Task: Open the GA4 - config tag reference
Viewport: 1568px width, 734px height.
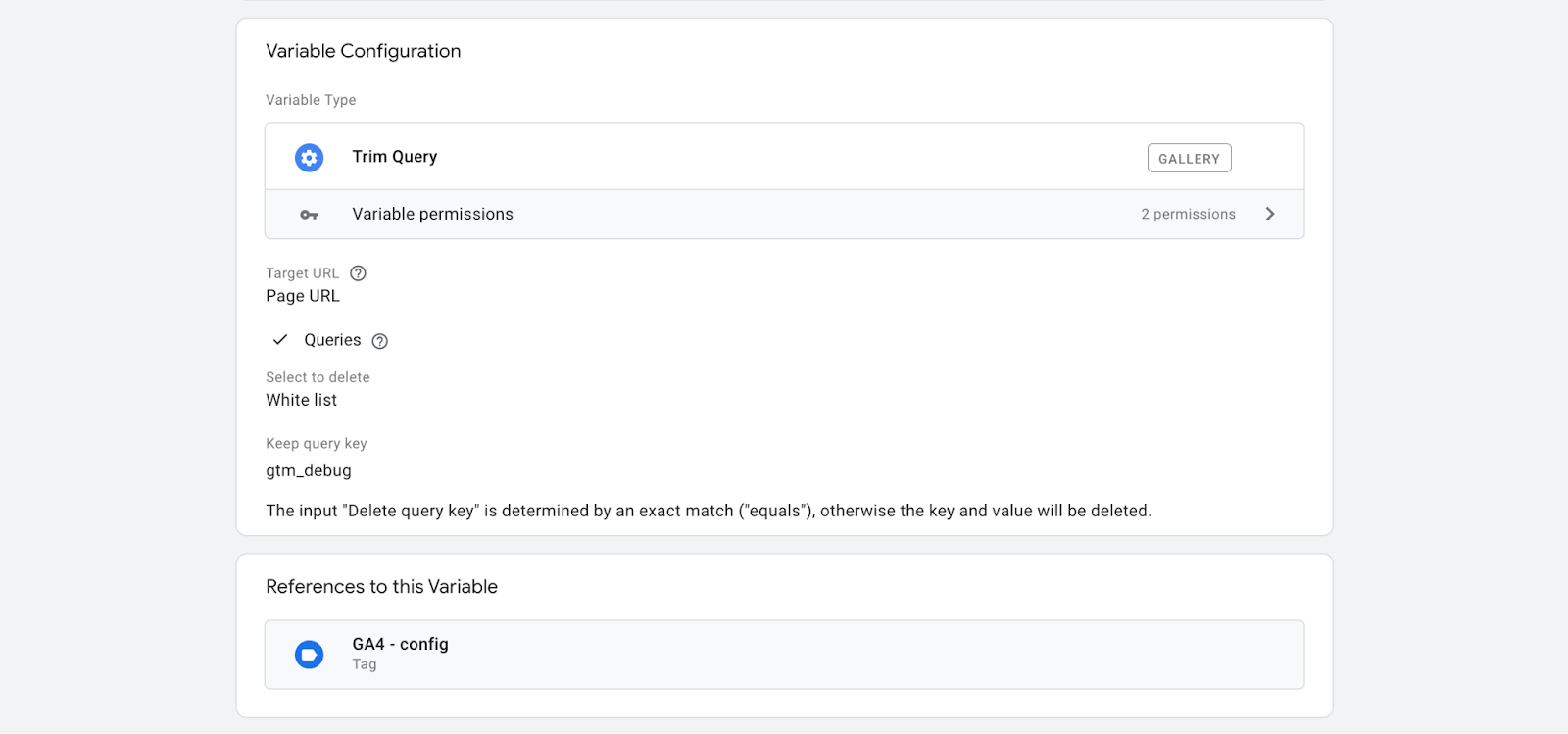Action: 686,654
